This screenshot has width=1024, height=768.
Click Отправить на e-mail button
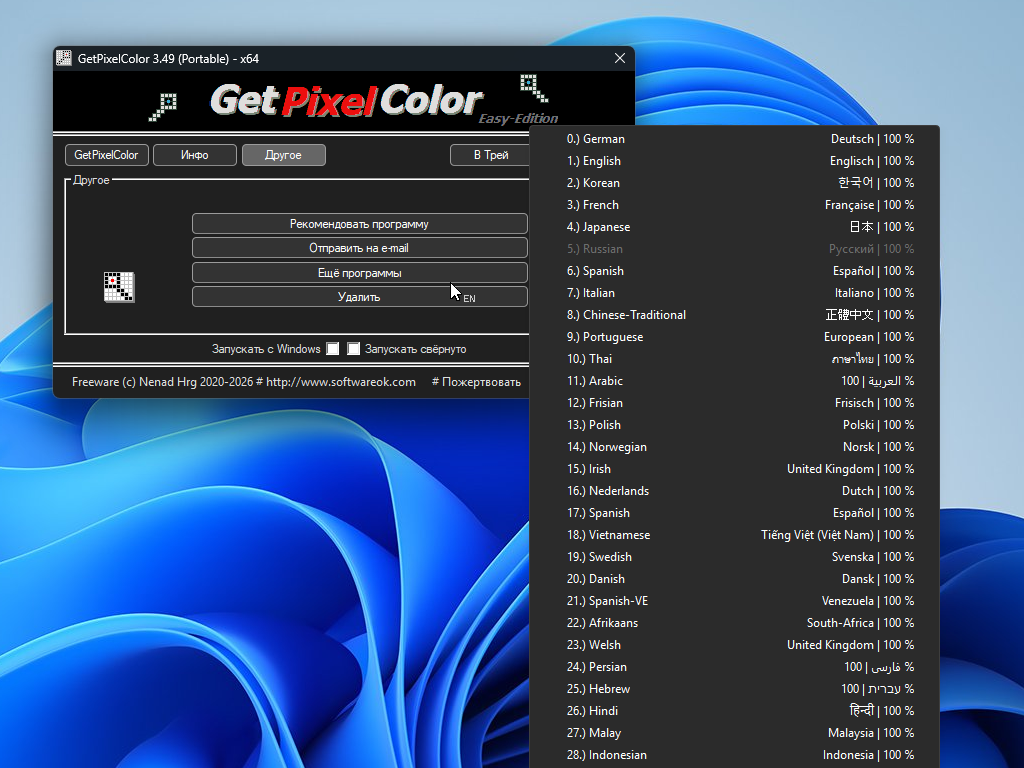[x=359, y=248]
